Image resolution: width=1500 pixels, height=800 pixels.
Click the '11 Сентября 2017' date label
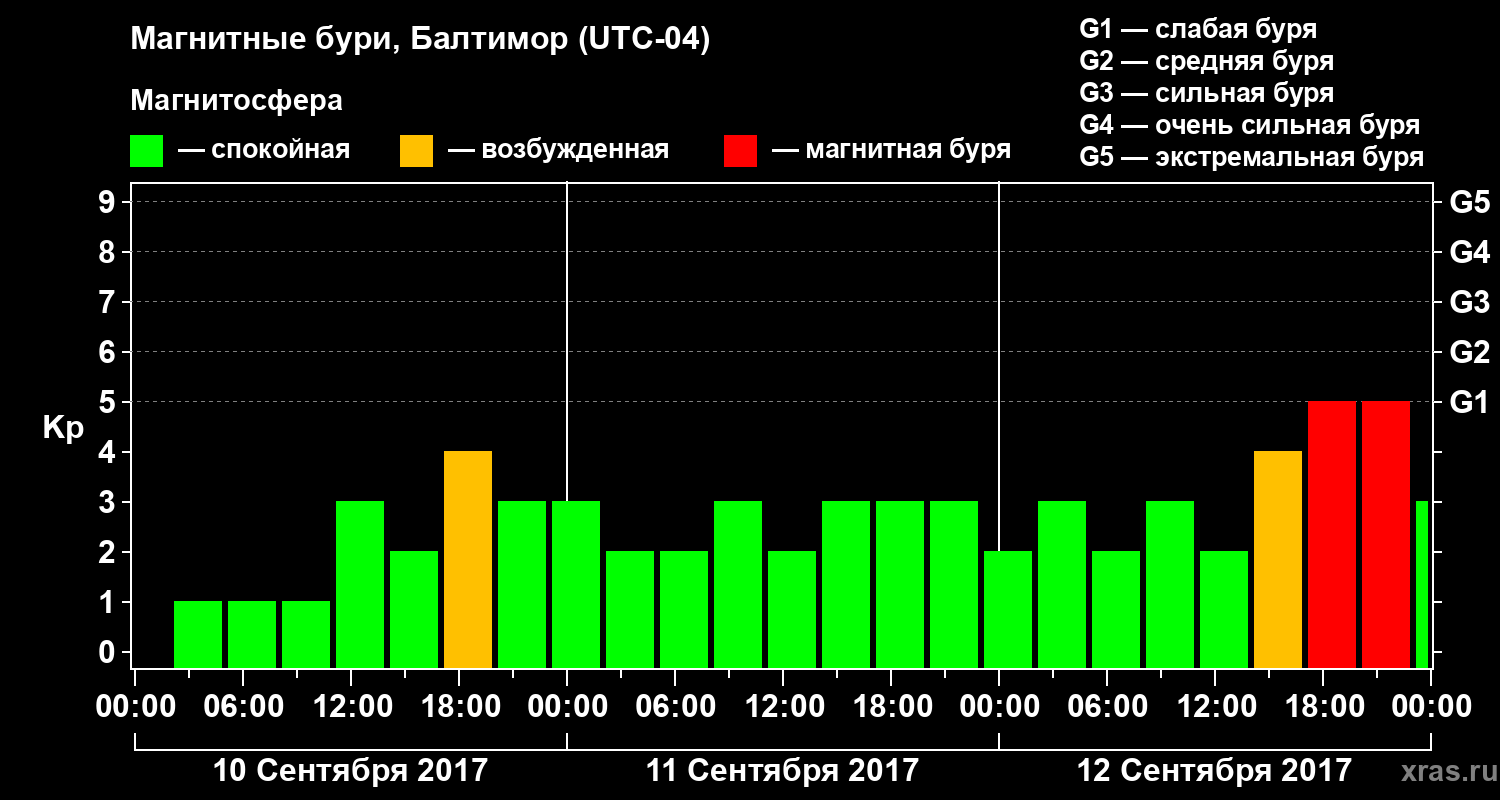pos(782,770)
